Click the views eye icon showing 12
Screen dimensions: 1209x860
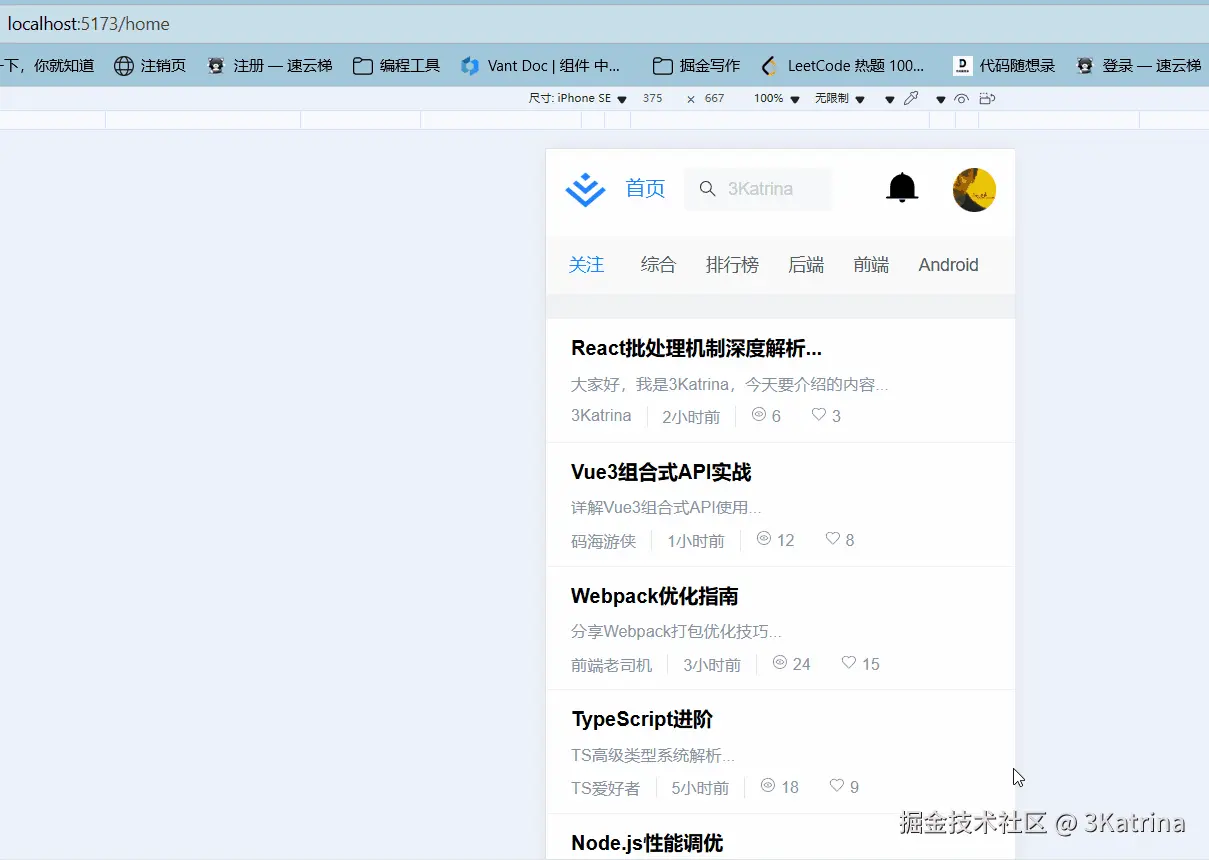(x=764, y=538)
